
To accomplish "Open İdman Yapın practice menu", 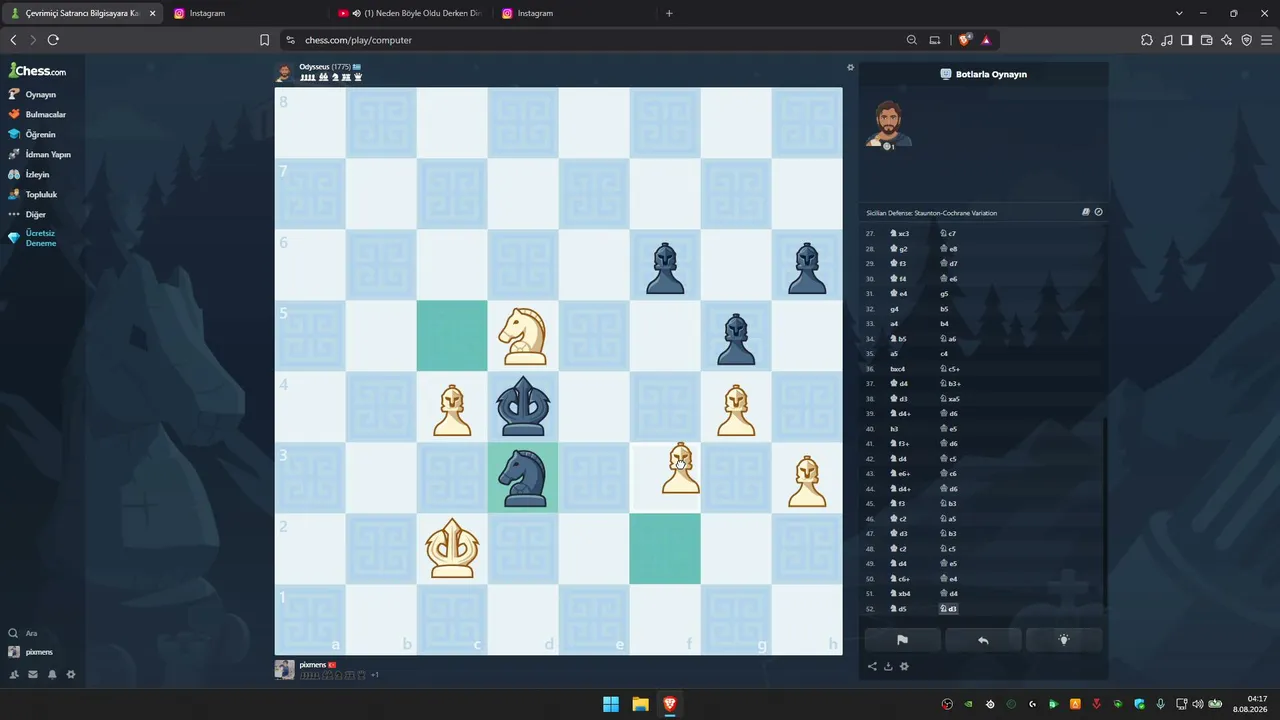I will pyautogui.click(x=39, y=154).
